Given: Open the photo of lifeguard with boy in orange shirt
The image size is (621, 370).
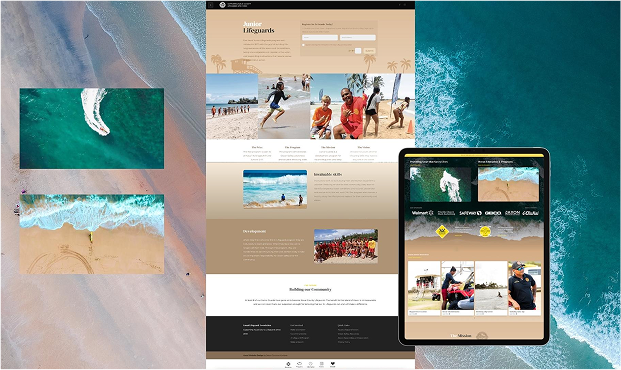Looking at the screenshot, I should coord(336,106).
